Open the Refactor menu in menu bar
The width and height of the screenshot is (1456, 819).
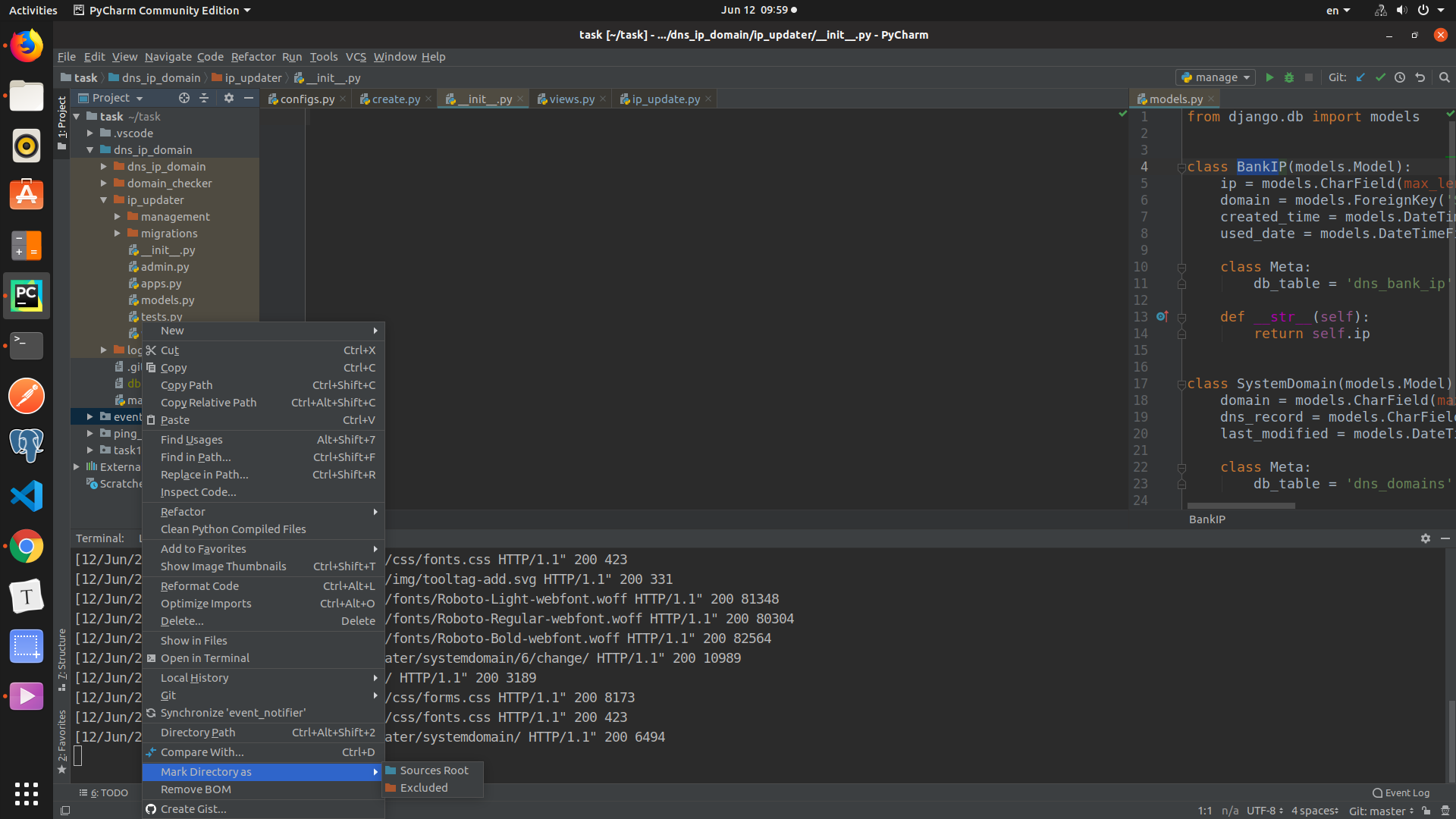click(253, 57)
